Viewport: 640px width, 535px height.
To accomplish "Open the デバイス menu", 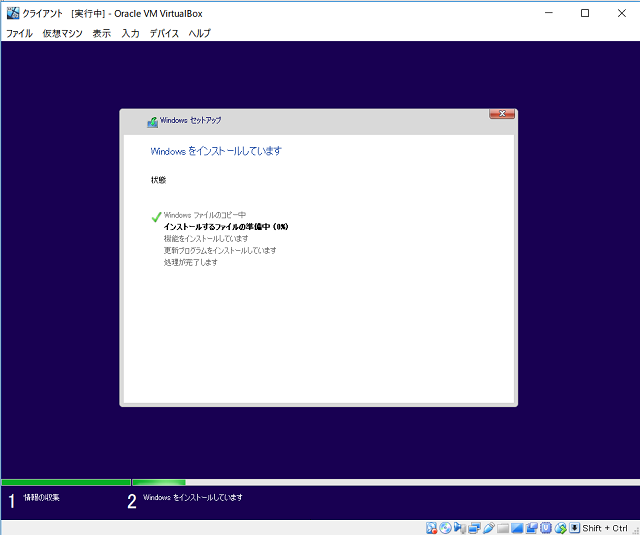I will (x=164, y=33).
